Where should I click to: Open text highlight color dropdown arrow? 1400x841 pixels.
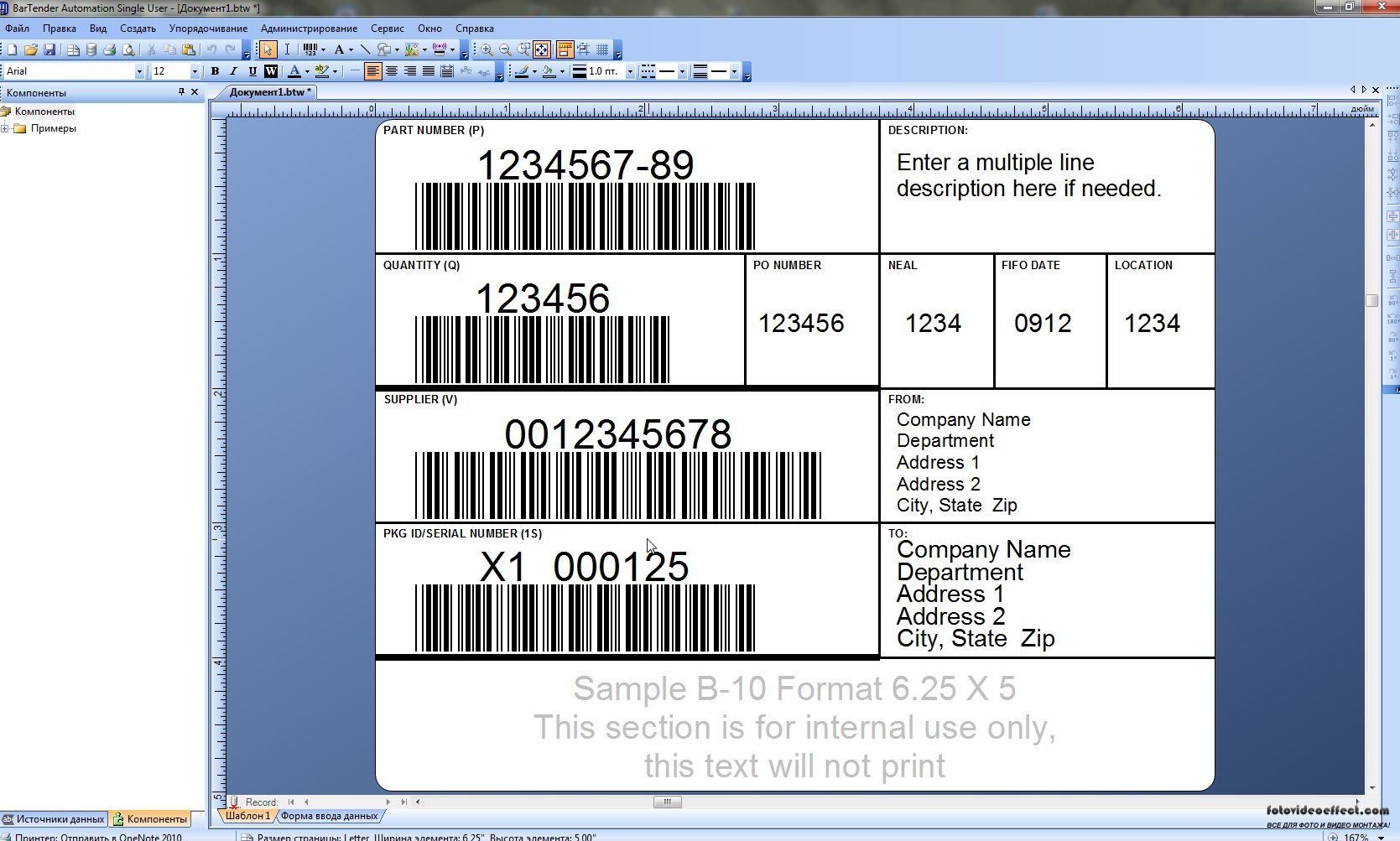tap(334, 71)
